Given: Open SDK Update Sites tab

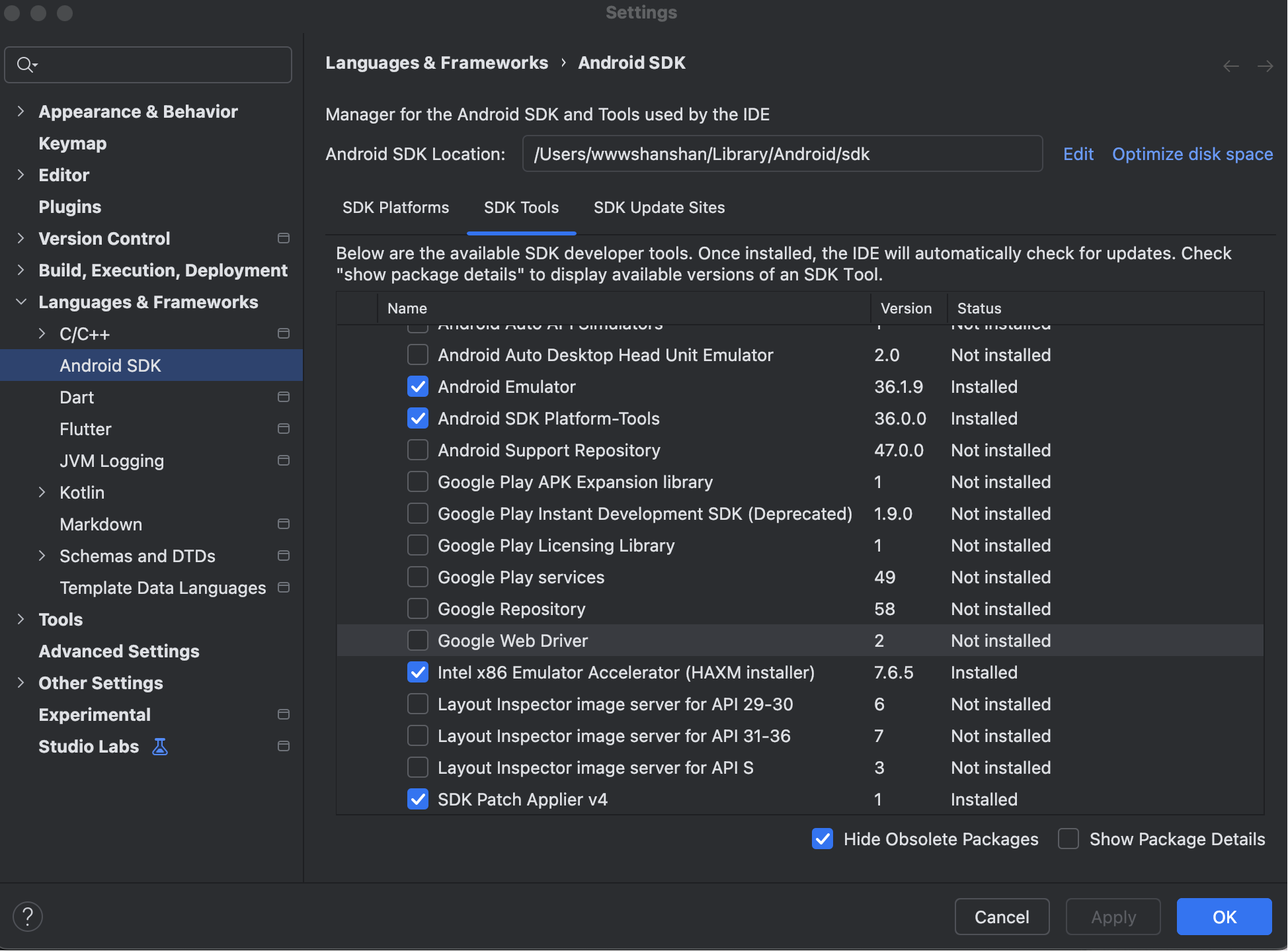Looking at the screenshot, I should tap(659, 208).
